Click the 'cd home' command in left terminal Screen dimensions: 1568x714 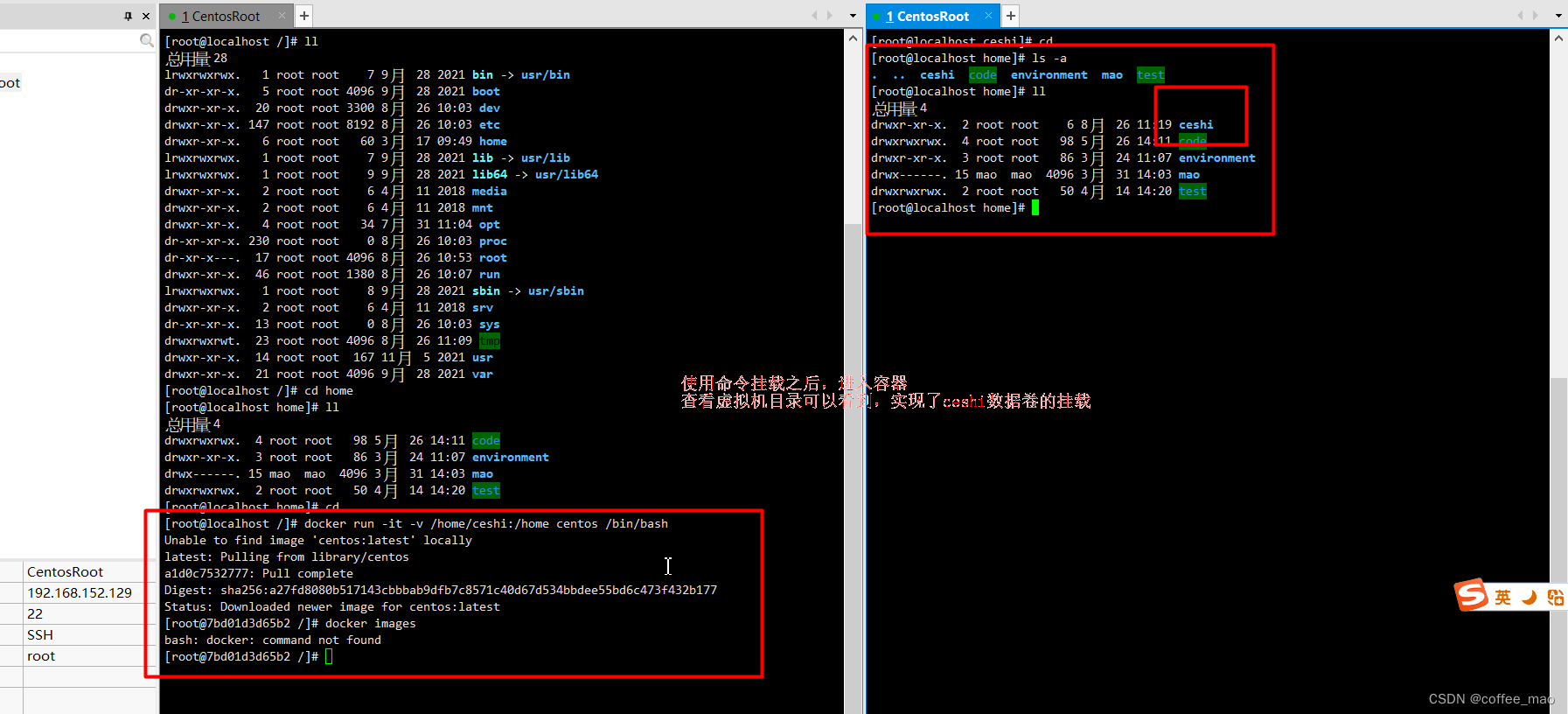point(259,390)
